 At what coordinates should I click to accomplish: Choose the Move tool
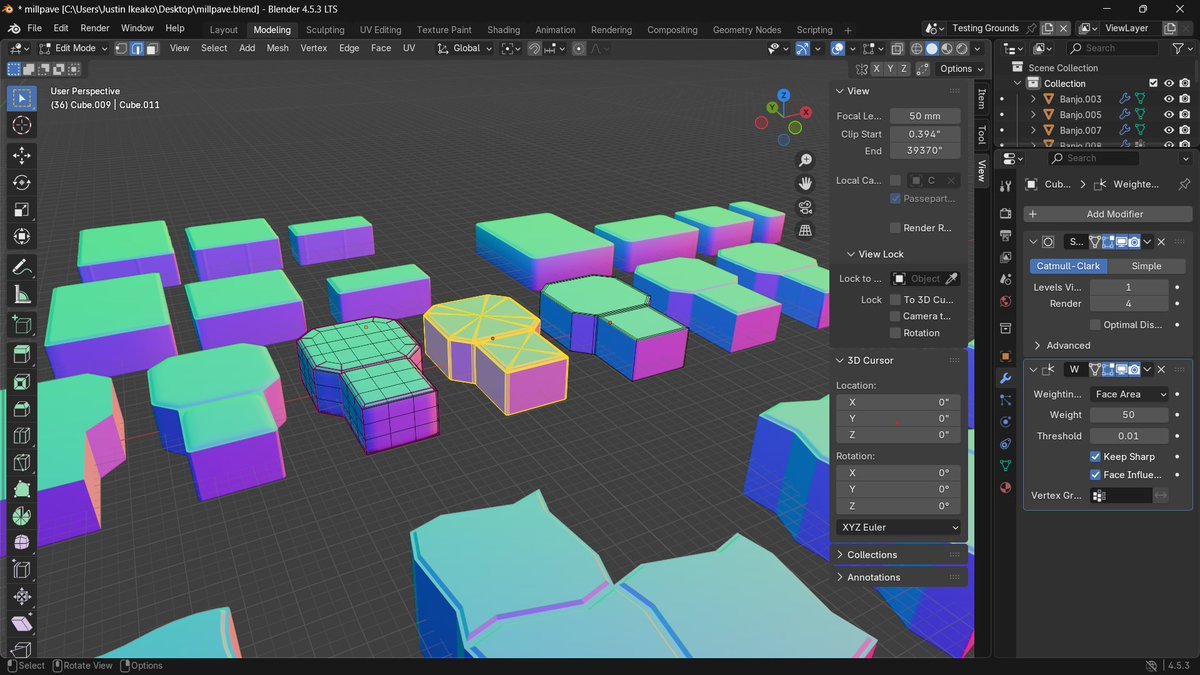pos(22,156)
